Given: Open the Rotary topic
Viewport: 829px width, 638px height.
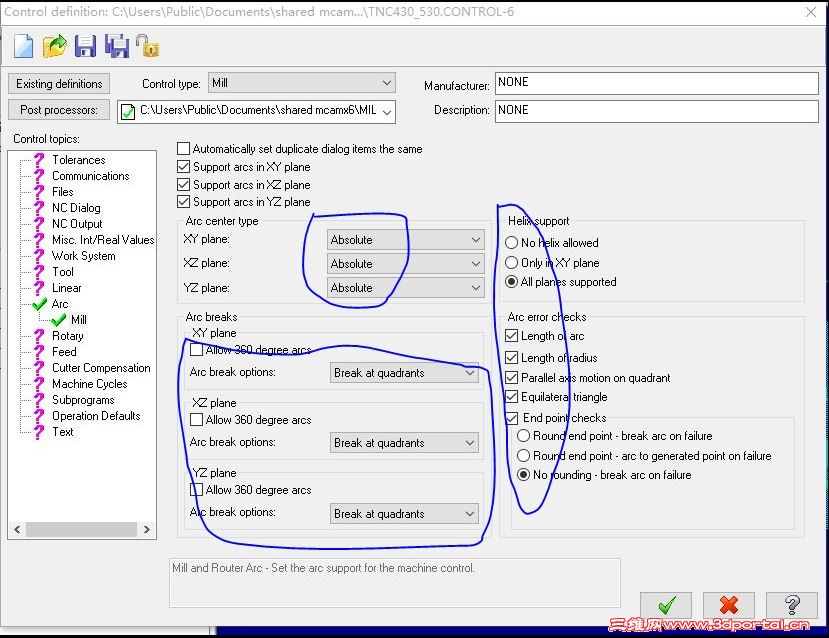Looking at the screenshot, I should point(68,336).
